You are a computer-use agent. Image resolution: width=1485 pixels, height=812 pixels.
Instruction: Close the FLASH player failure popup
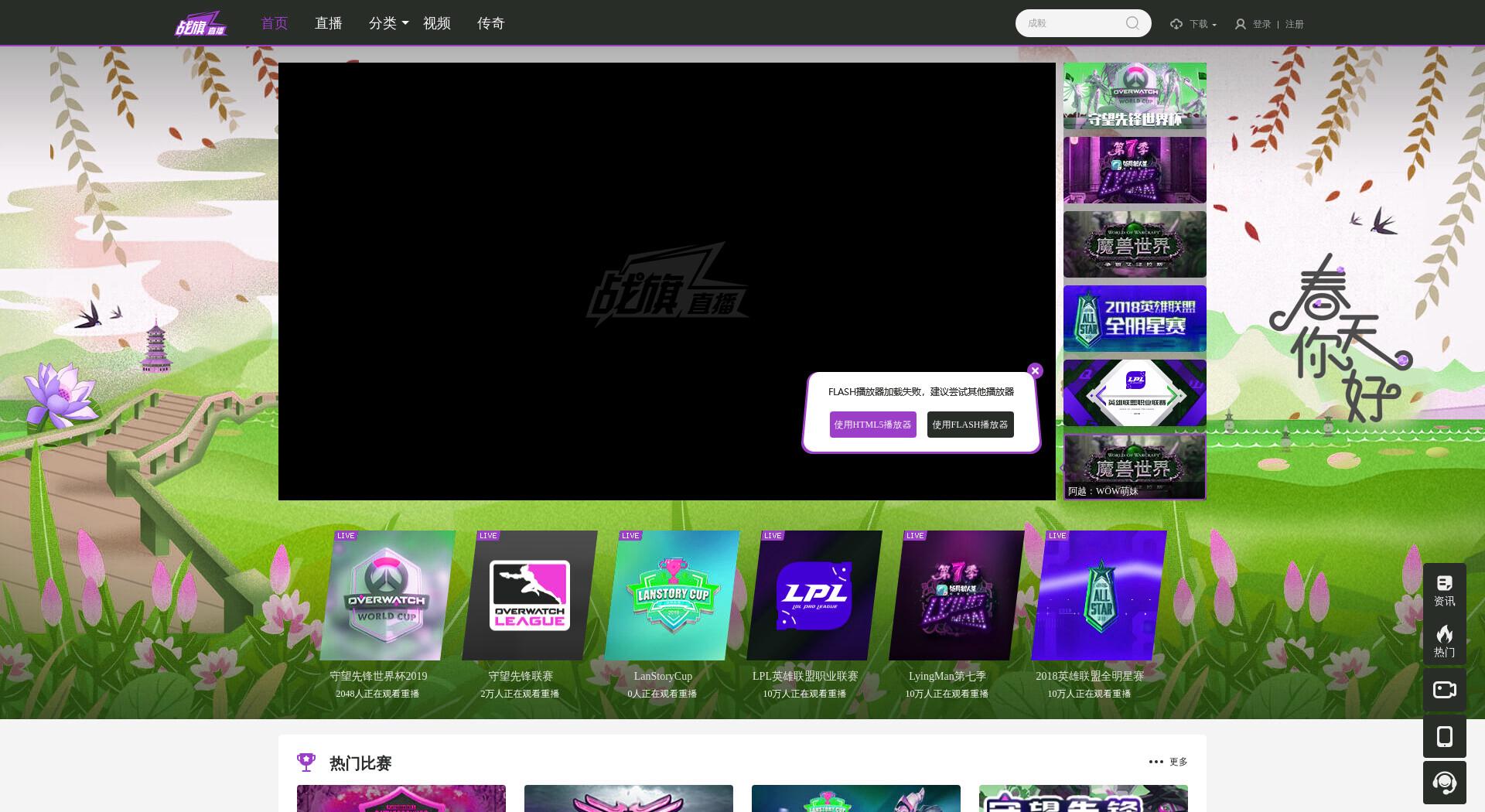pos(1035,370)
